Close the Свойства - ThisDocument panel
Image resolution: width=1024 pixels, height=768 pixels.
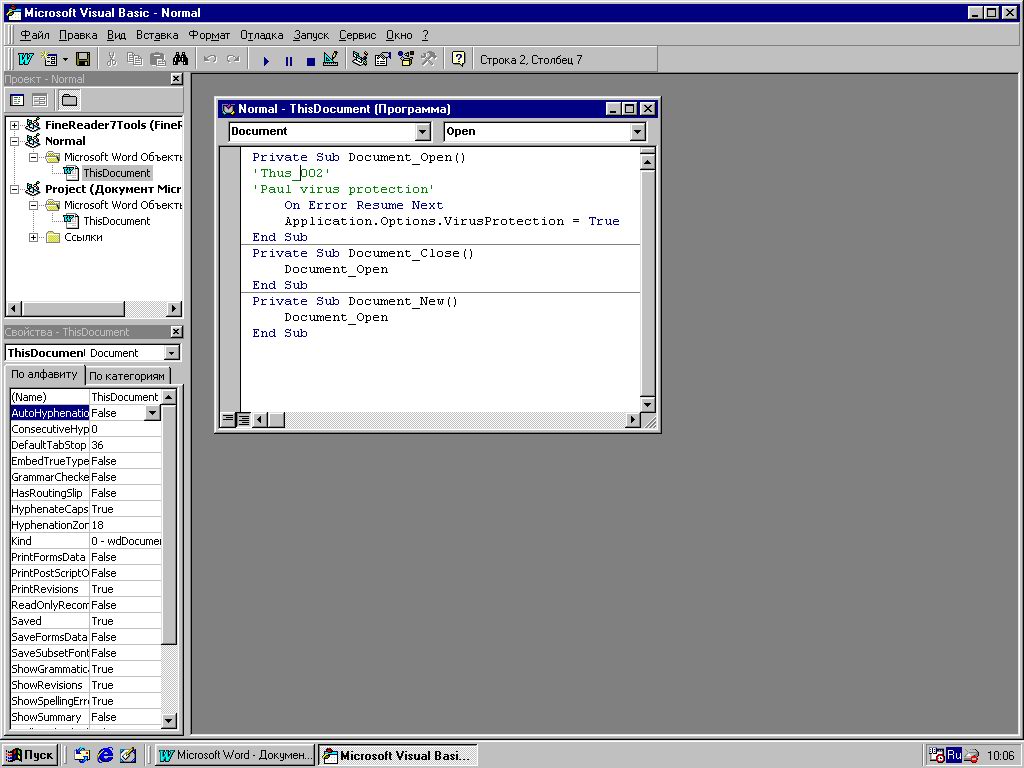(176, 332)
